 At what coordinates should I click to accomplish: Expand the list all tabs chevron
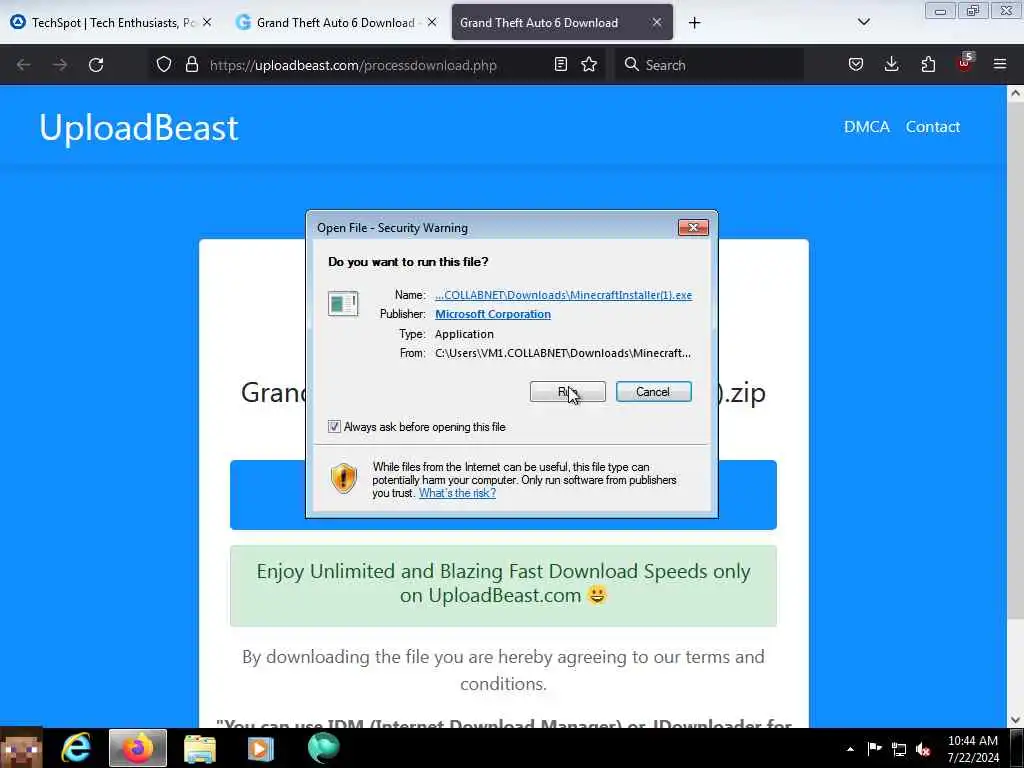[x=863, y=22]
